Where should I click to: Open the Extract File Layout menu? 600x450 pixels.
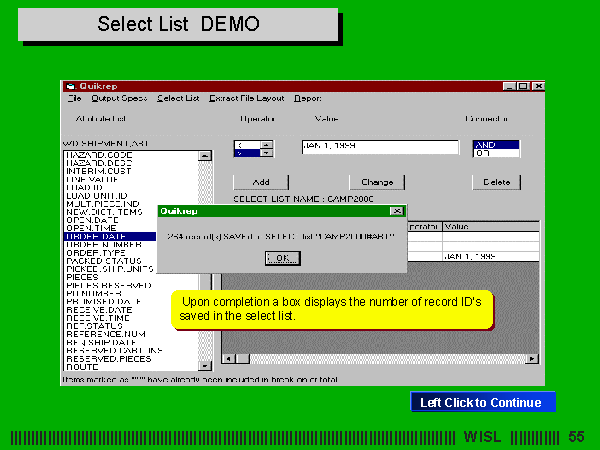[247, 98]
